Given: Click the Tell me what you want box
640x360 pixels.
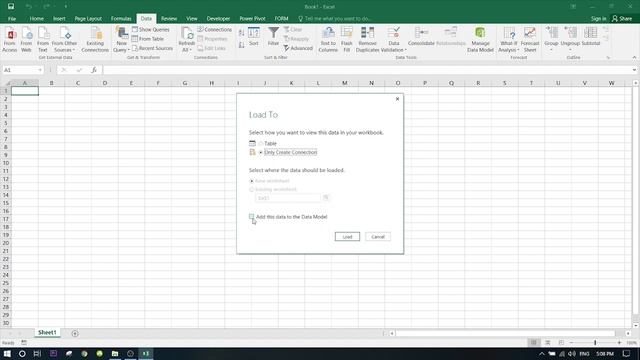Looking at the screenshot, I should click(x=335, y=18).
